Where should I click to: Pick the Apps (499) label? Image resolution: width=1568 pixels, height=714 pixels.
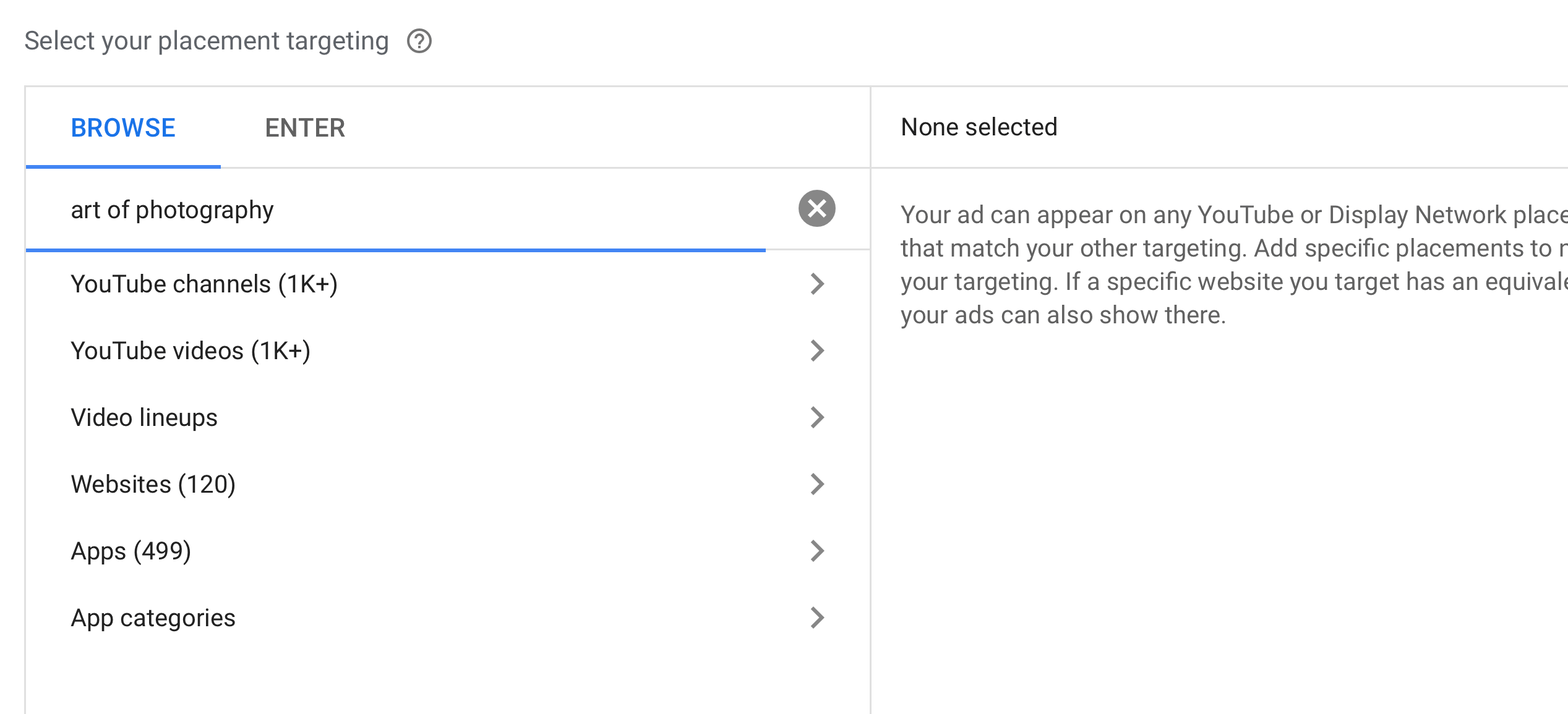point(131,551)
